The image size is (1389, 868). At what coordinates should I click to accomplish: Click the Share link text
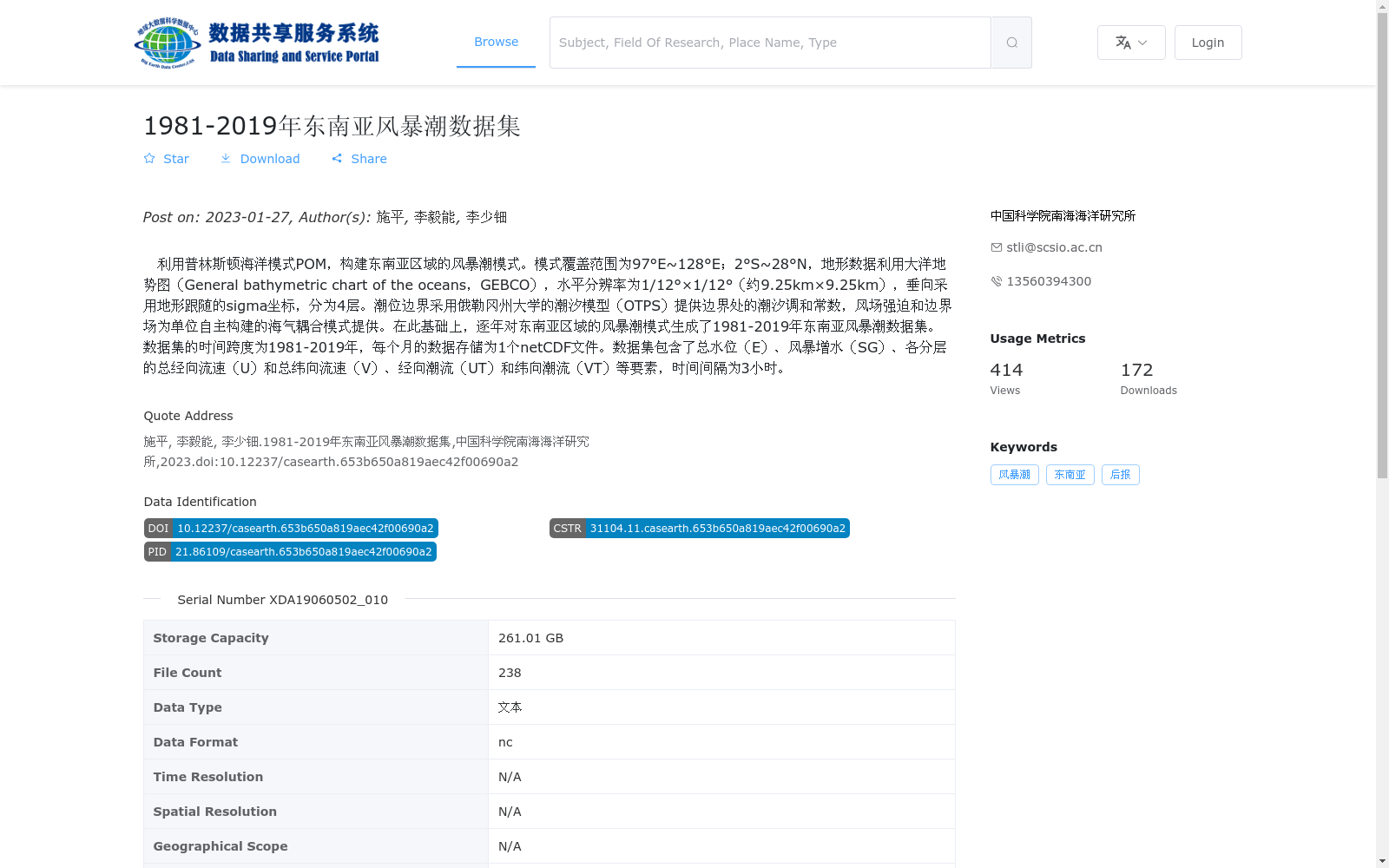click(x=369, y=159)
